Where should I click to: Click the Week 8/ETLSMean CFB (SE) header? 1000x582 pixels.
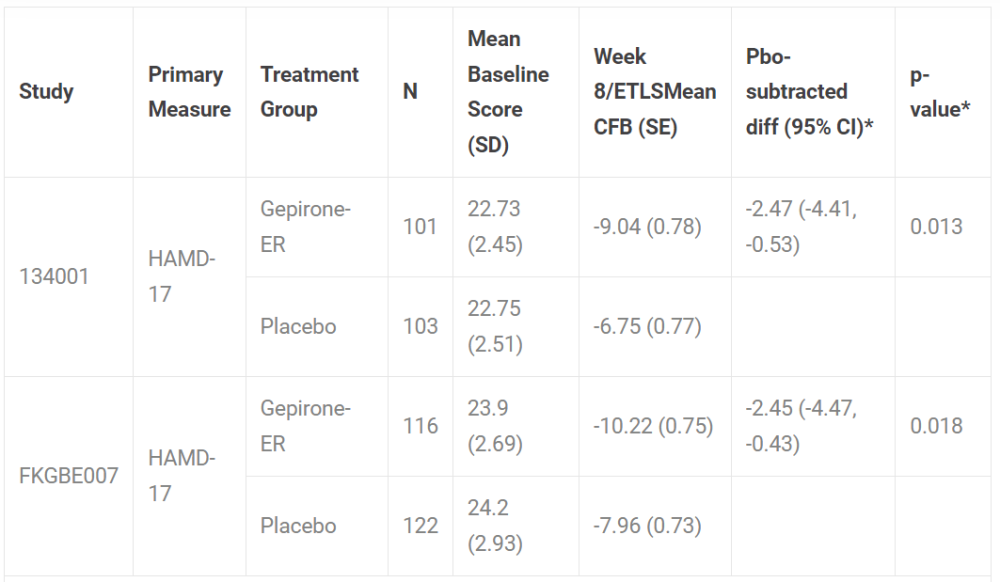coord(654,92)
